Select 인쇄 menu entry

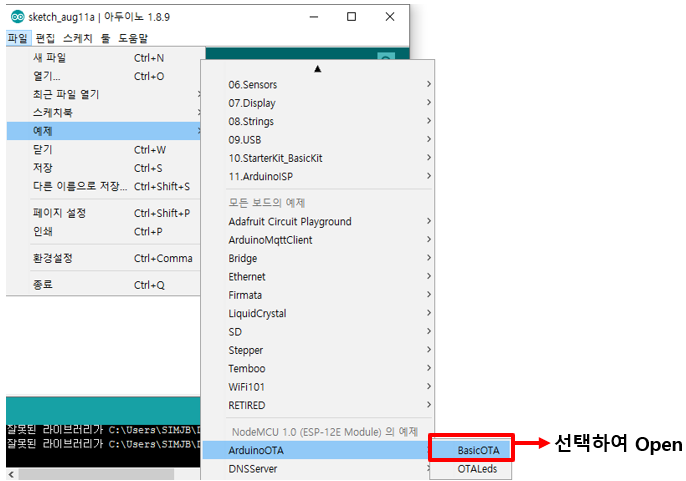(104, 232)
